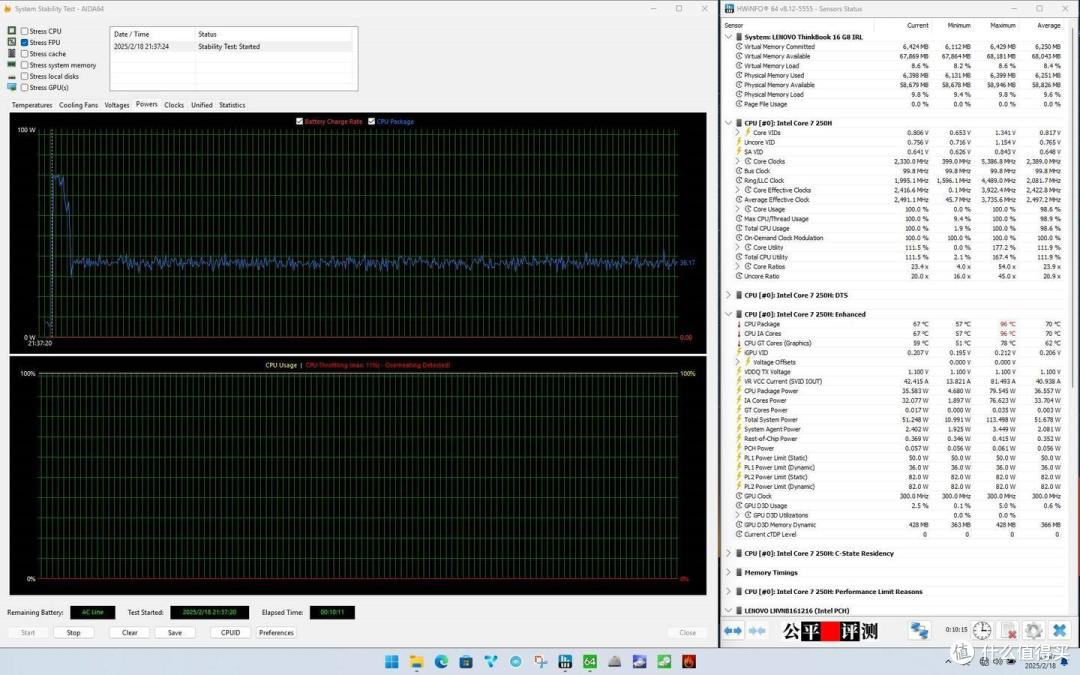Click the HWiNFO network remote sensors icon

point(918,630)
